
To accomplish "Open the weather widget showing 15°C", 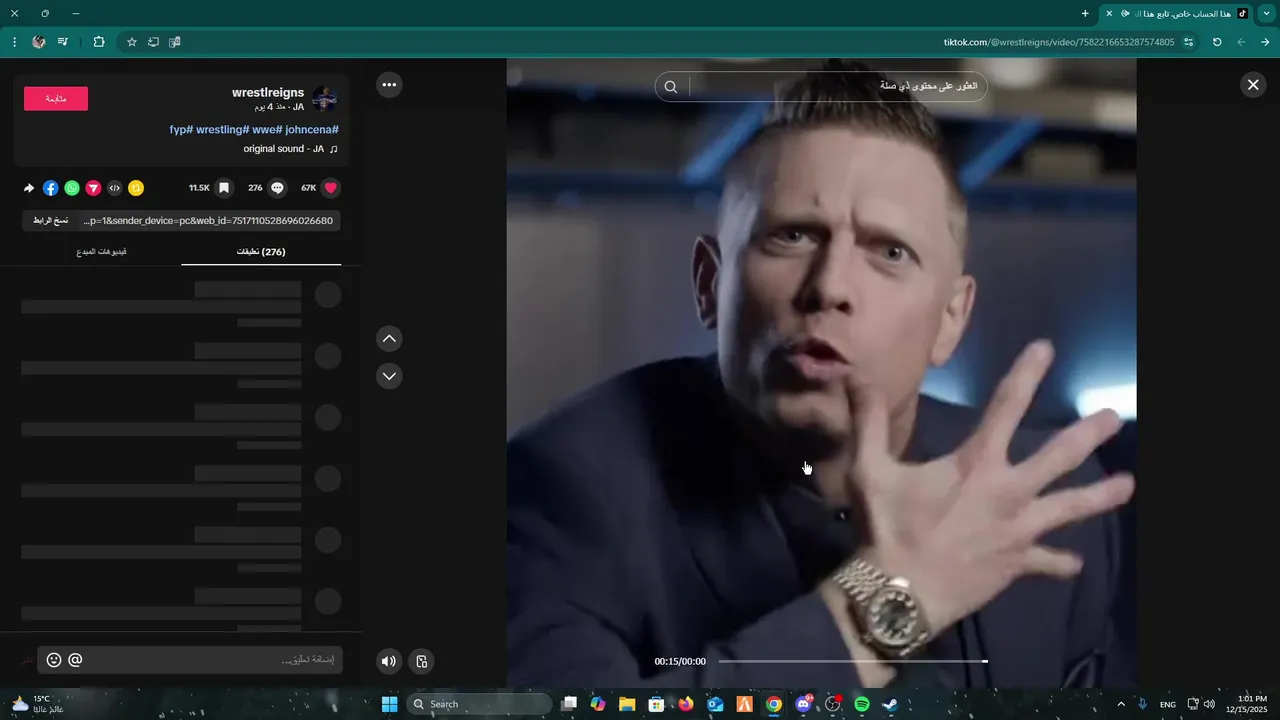I will pyautogui.click(x=38, y=704).
